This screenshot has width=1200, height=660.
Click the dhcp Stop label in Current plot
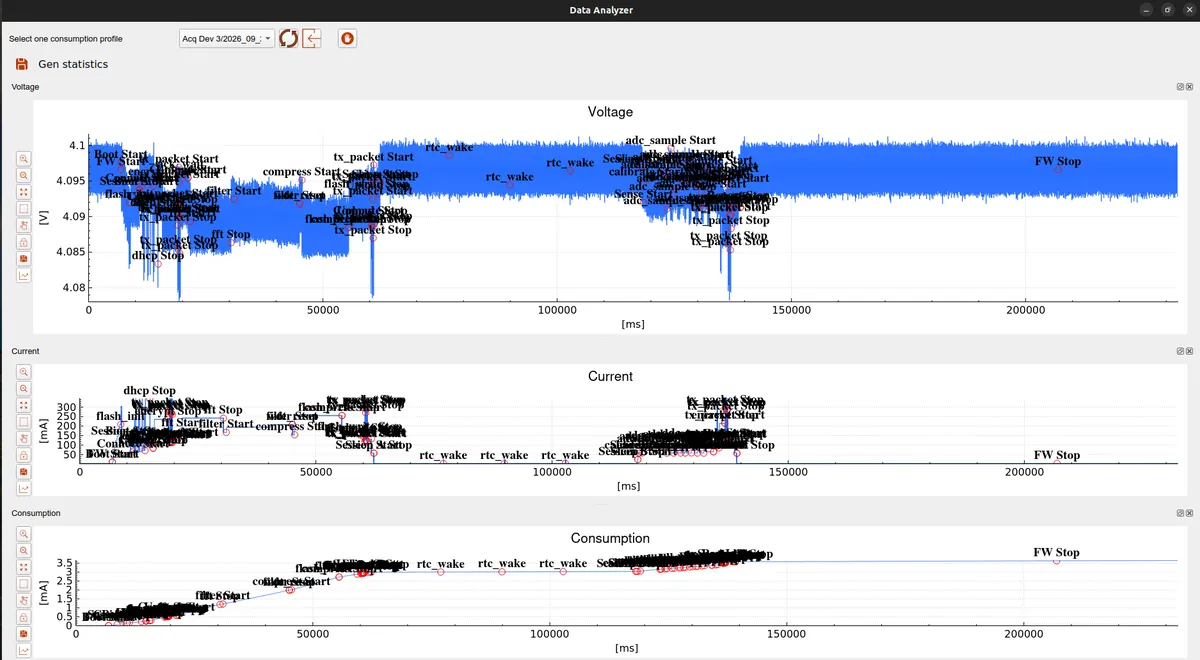(x=149, y=391)
